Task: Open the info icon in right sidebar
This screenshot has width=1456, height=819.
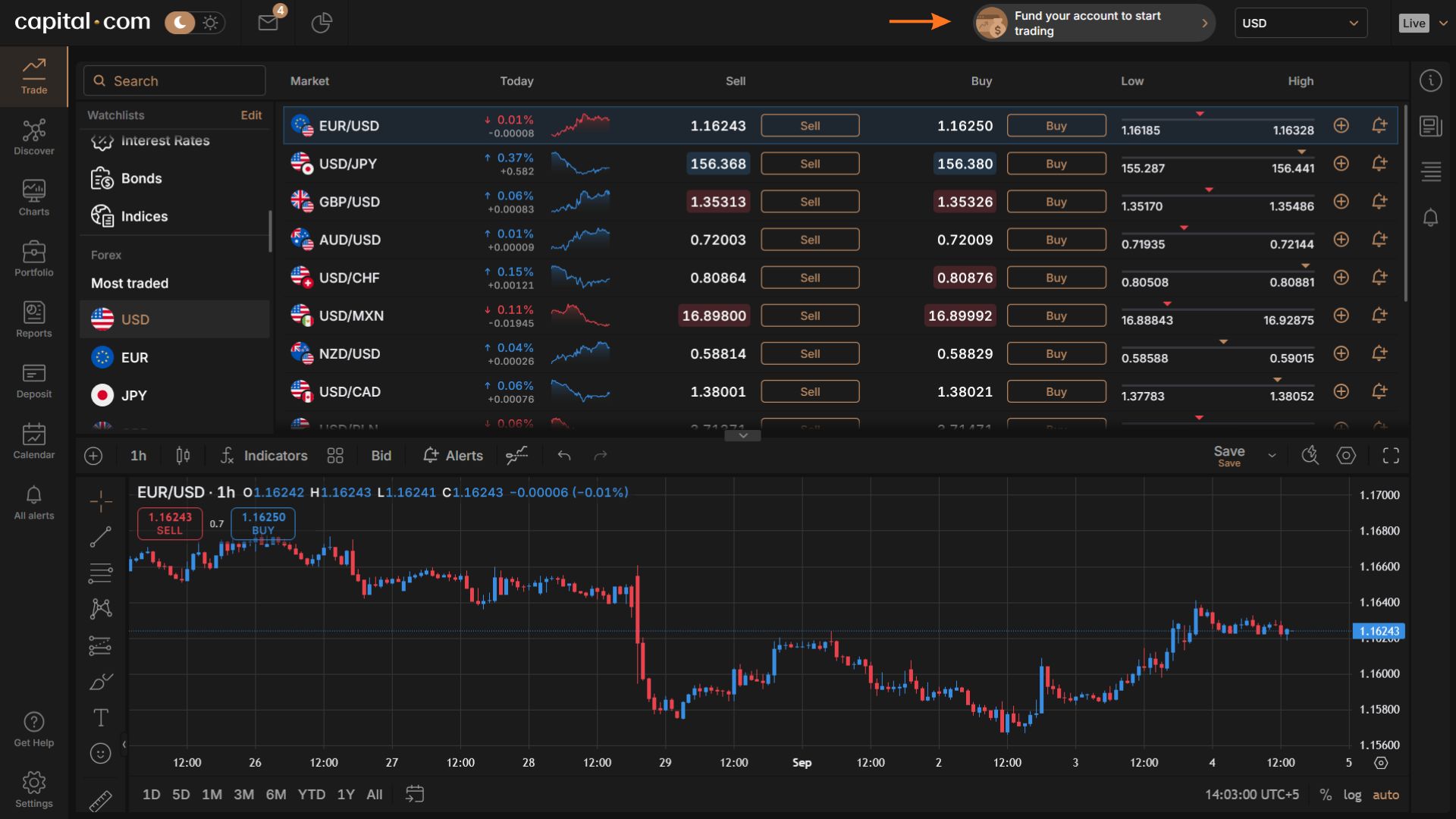Action: (1430, 80)
